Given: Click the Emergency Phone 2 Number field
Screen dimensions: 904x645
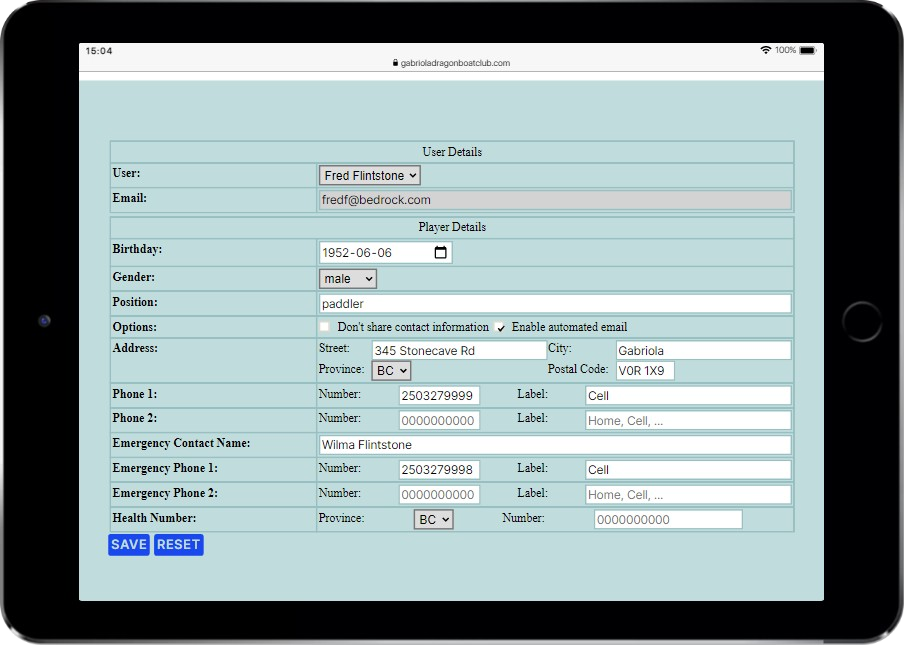Looking at the screenshot, I should tap(439, 495).
